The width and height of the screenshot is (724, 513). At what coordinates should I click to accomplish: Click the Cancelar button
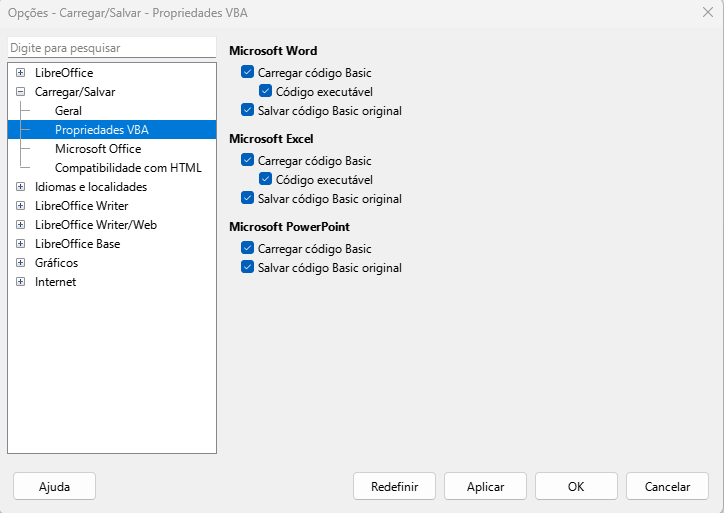[667, 486]
